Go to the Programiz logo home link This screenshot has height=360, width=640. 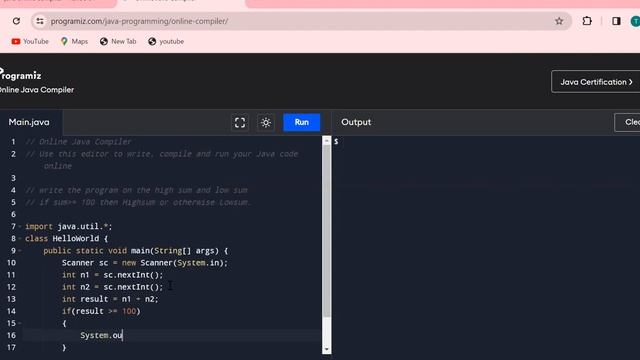tap(20, 75)
